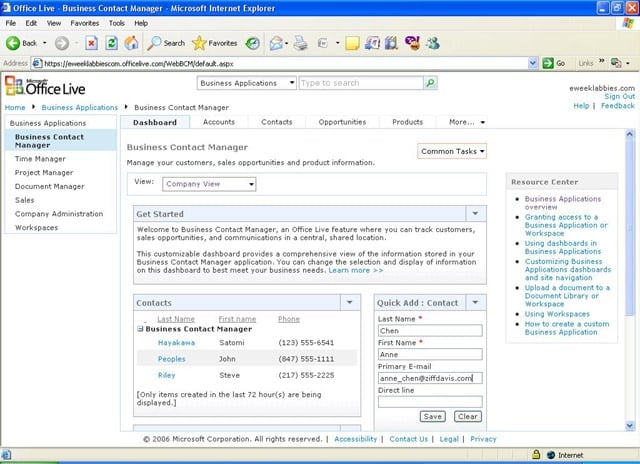The height and width of the screenshot is (464, 640).
Task: Open the Favorites menu
Action: [x=84, y=23]
